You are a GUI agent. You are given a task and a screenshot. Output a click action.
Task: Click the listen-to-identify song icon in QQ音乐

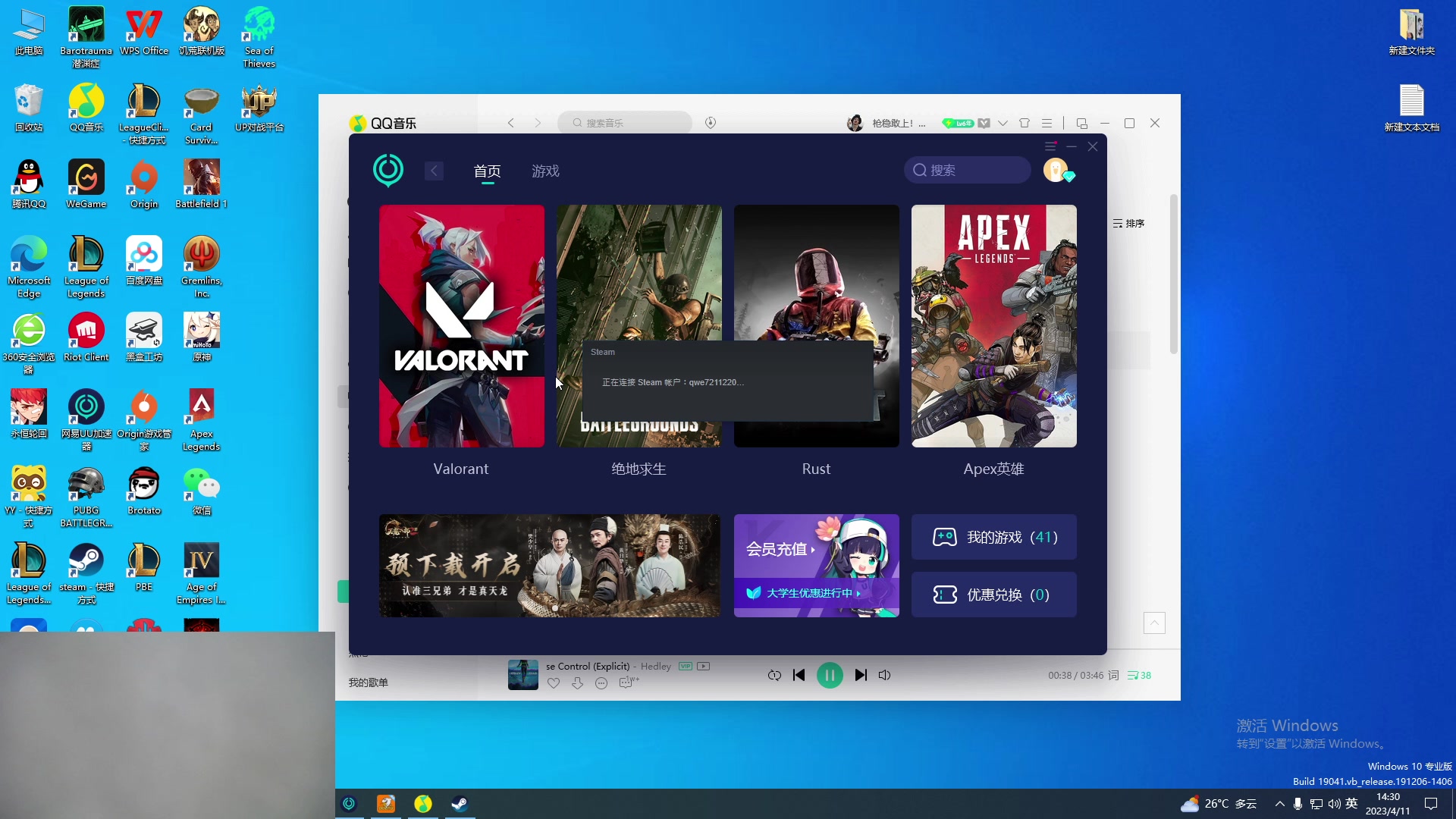711,123
